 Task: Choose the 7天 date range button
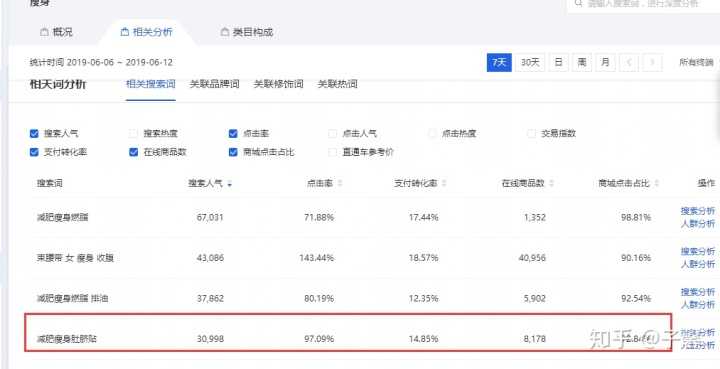click(499, 62)
